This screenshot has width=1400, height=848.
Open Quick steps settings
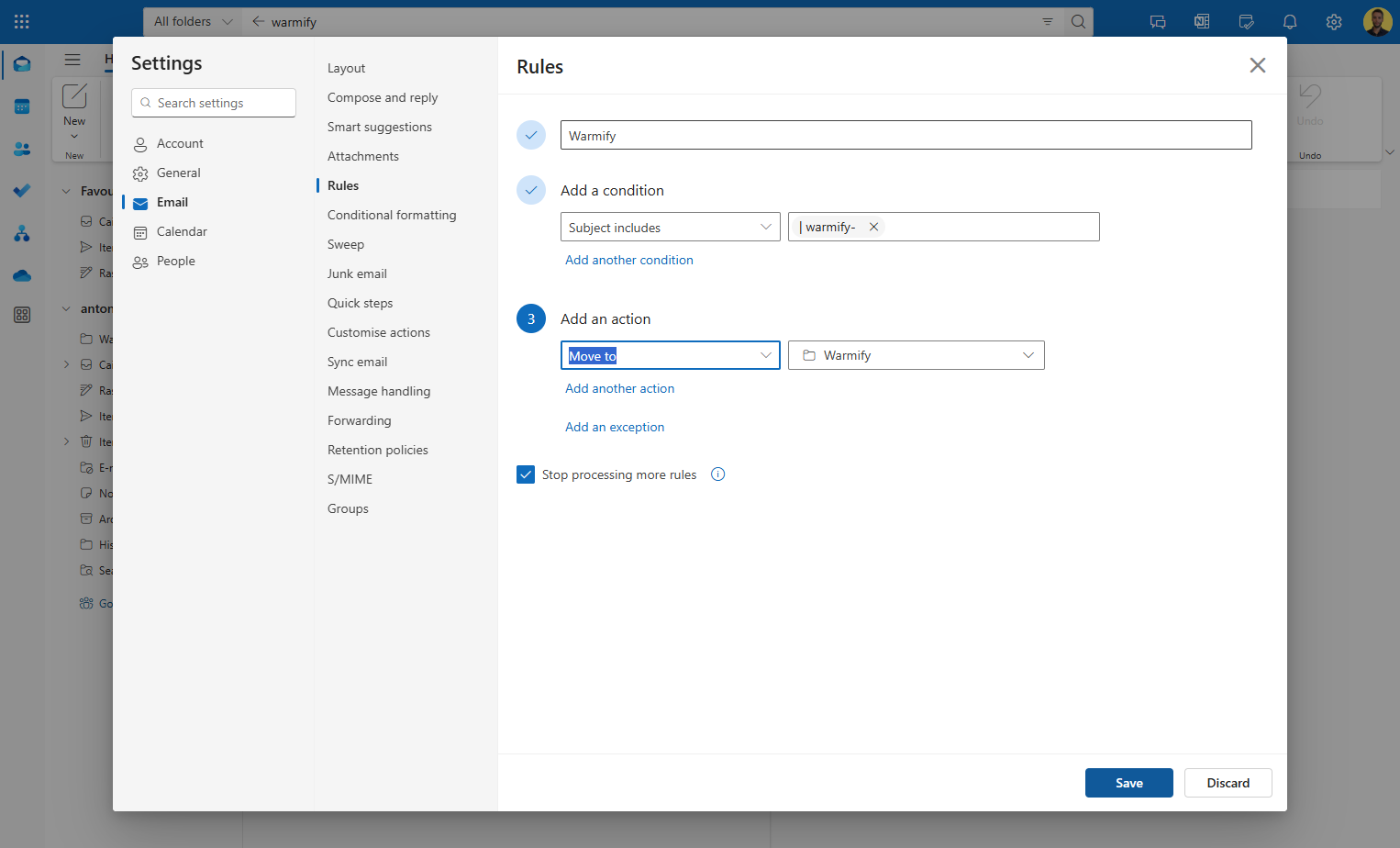360,303
